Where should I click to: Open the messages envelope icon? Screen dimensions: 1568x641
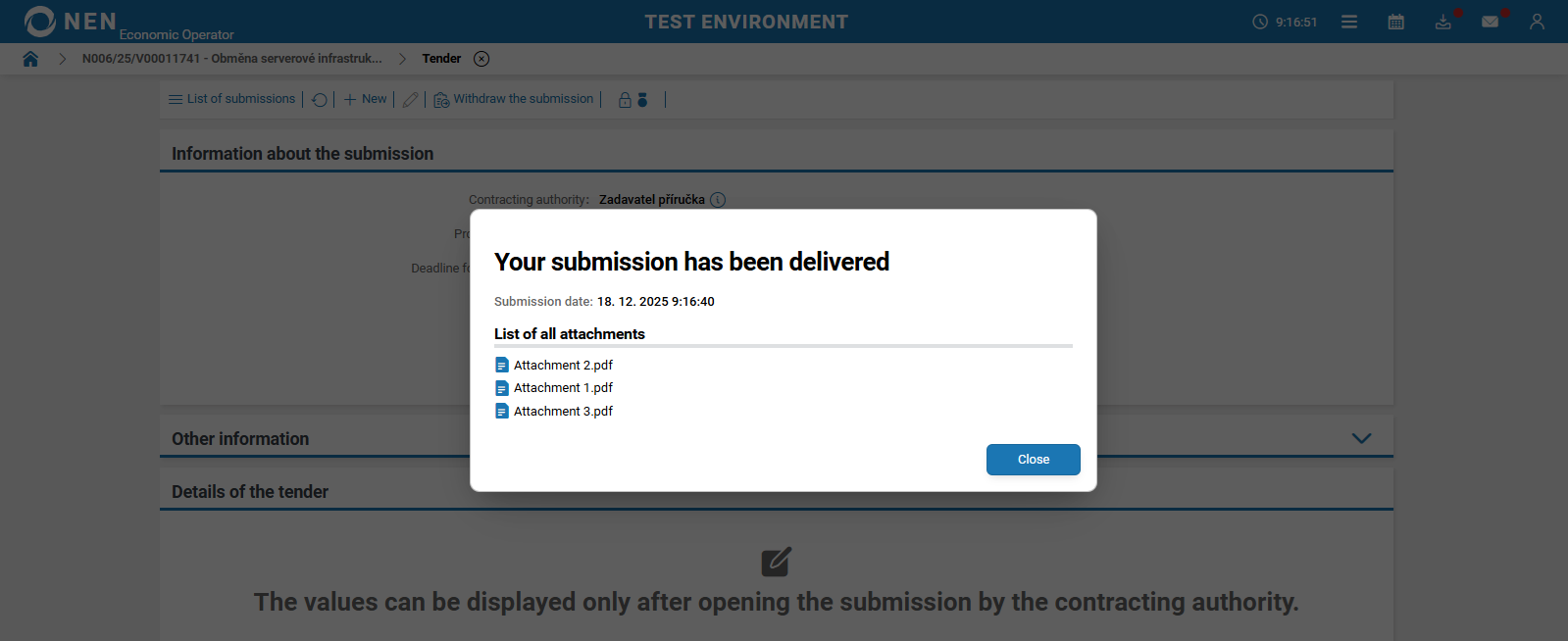click(x=1491, y=22)
